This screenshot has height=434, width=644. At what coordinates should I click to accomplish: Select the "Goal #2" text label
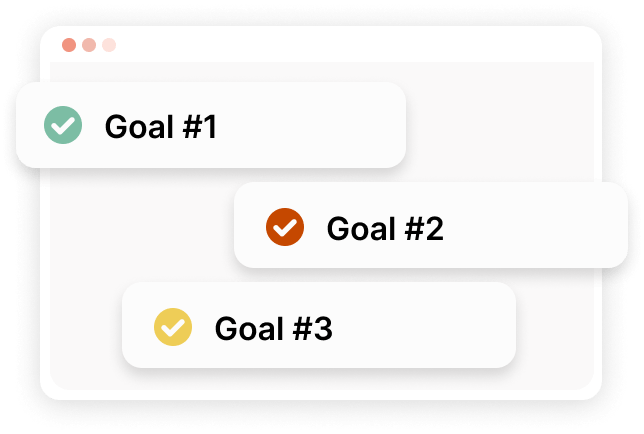(x=385, y=228)
